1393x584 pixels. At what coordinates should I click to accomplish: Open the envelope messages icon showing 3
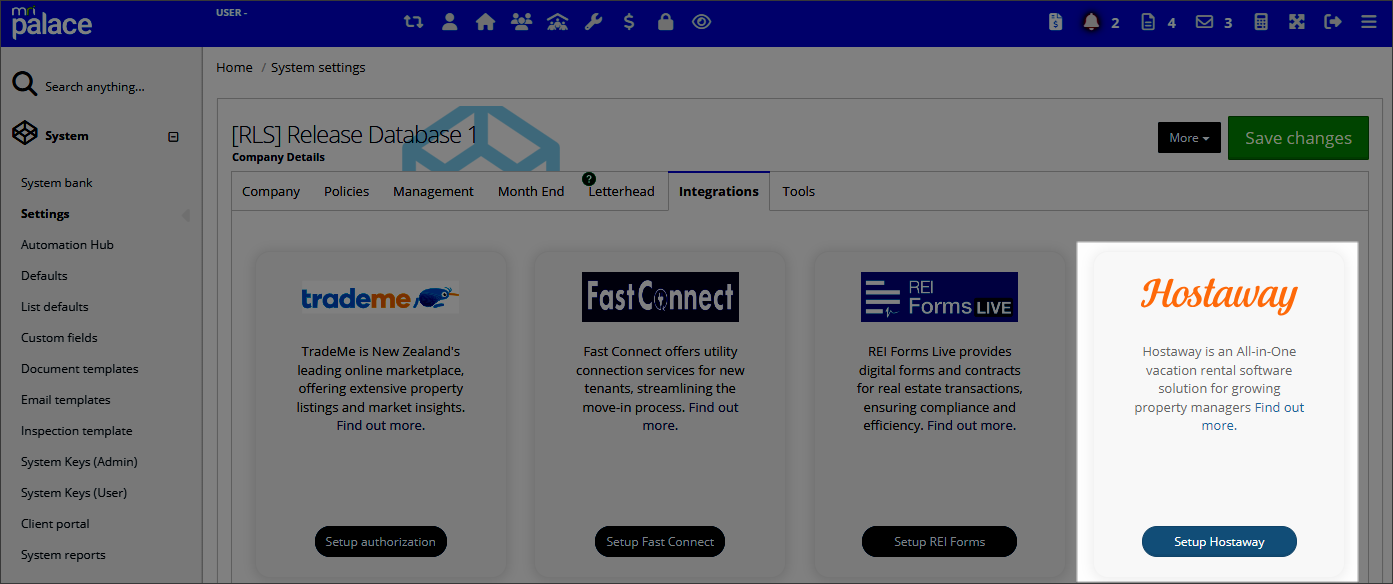coord(1205,21)
